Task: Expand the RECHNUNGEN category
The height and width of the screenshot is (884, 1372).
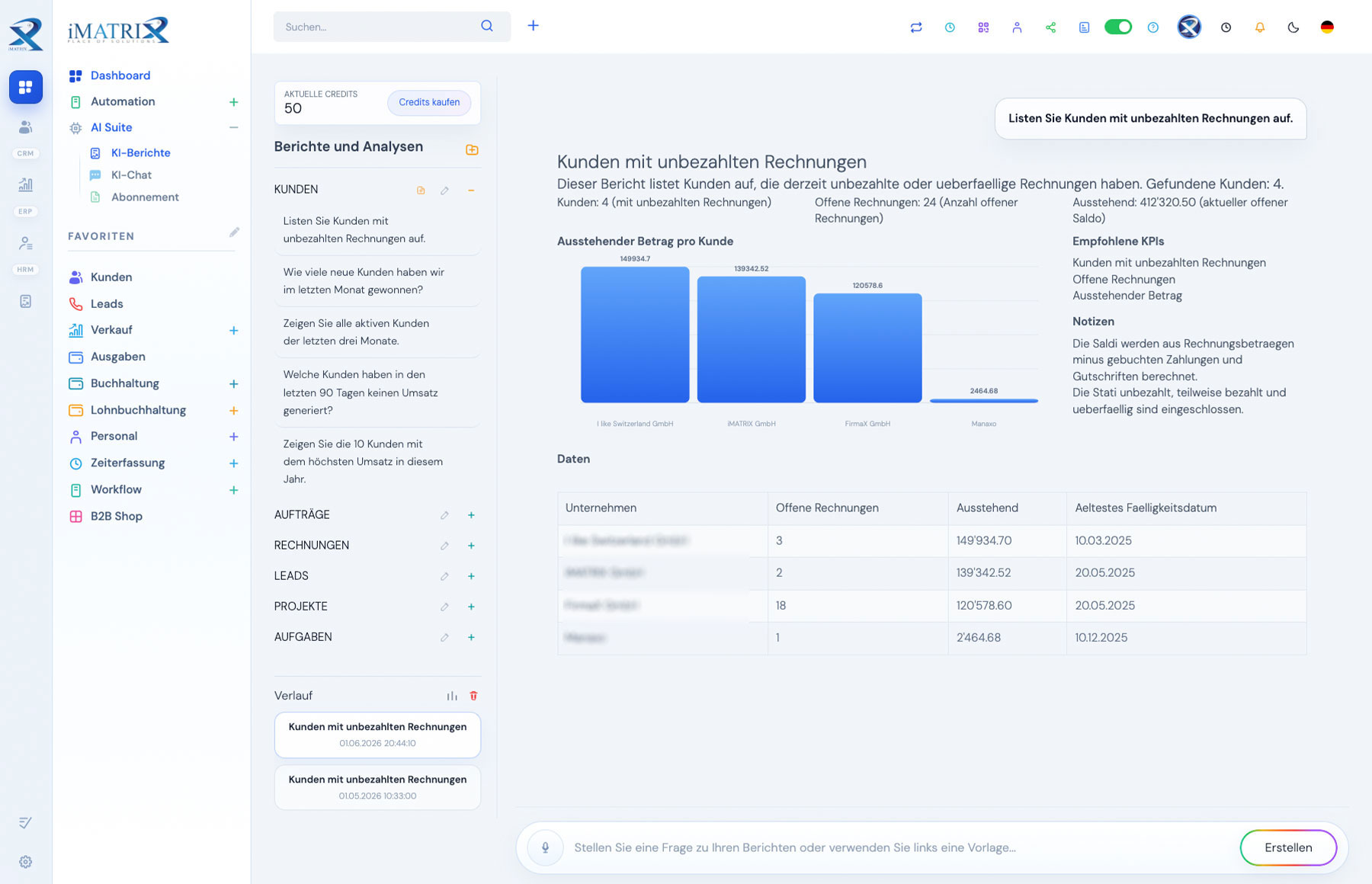Action: pos(471,546)
